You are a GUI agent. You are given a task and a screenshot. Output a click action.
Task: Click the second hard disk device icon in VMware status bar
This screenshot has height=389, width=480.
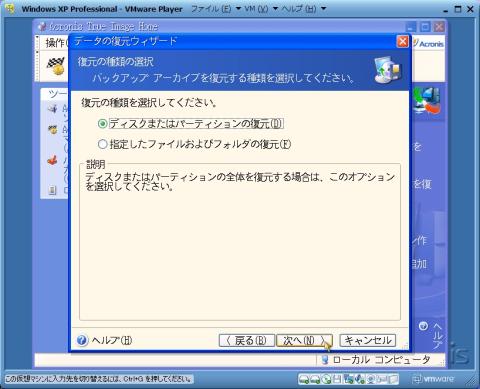pos(315,379)
